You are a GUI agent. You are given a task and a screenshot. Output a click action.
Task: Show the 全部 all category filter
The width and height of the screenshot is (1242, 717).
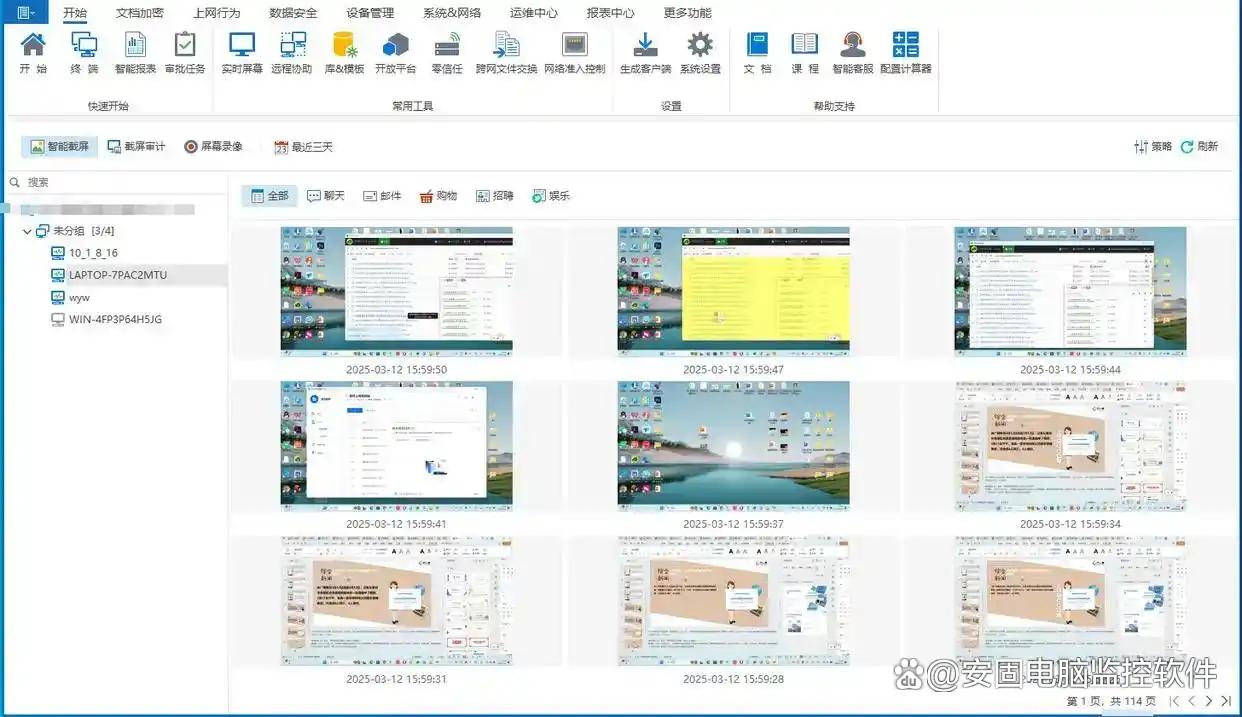[x=269, y=196]
